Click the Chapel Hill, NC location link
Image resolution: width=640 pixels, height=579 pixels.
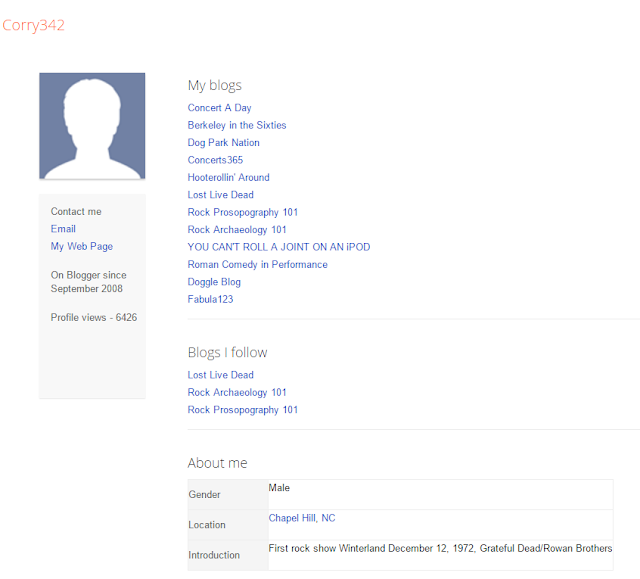(x=302, y=518)
